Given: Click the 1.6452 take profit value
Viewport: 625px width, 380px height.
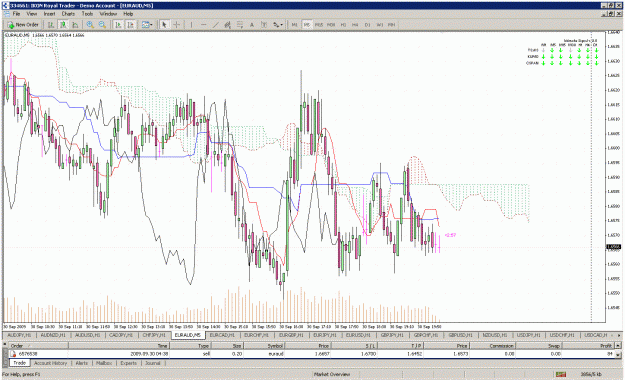Looking at the screenshot, I should (x=414, y=354).
